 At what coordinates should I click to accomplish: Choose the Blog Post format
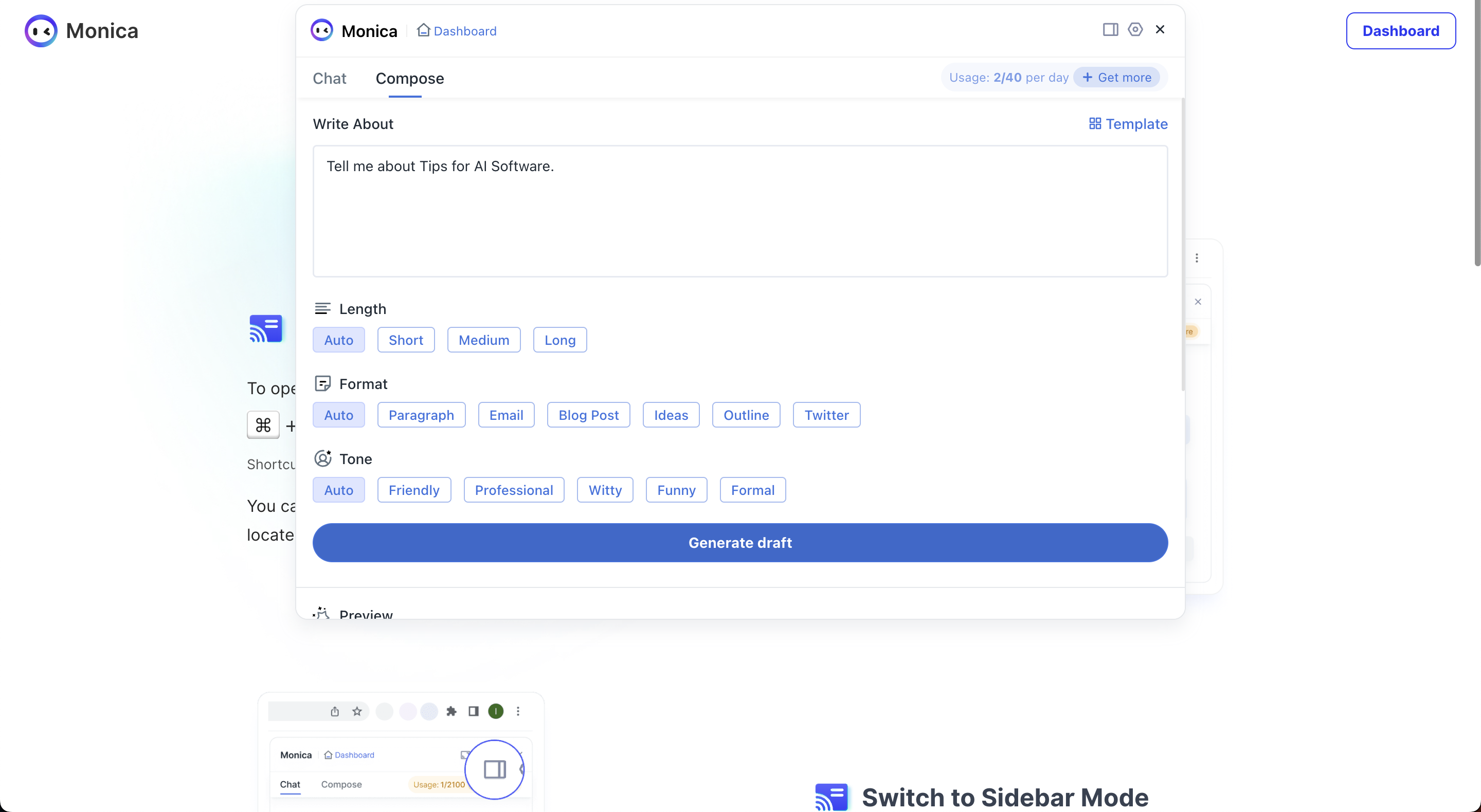point(588,415)
